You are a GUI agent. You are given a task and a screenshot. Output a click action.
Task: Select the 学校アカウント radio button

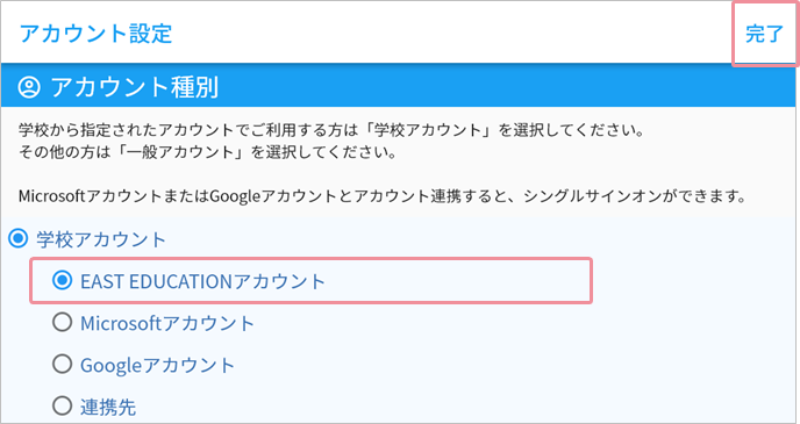tap(18, 238)
